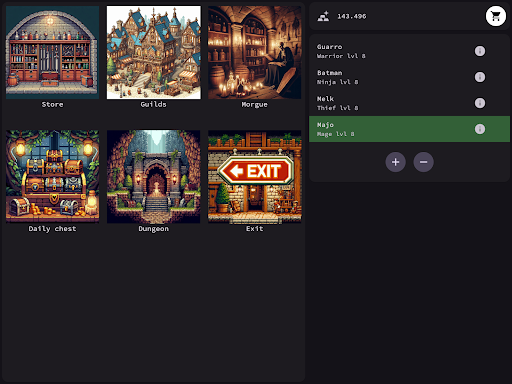Click the Dungeon label

154,229
